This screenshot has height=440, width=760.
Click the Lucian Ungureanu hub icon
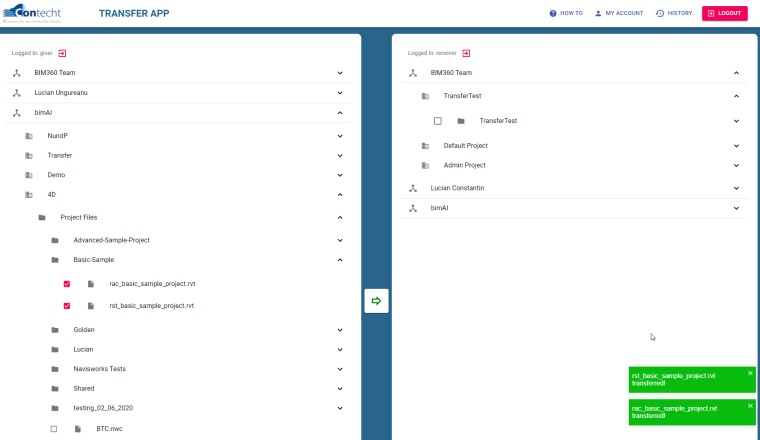pyautogui.click(x=17, y=93)
